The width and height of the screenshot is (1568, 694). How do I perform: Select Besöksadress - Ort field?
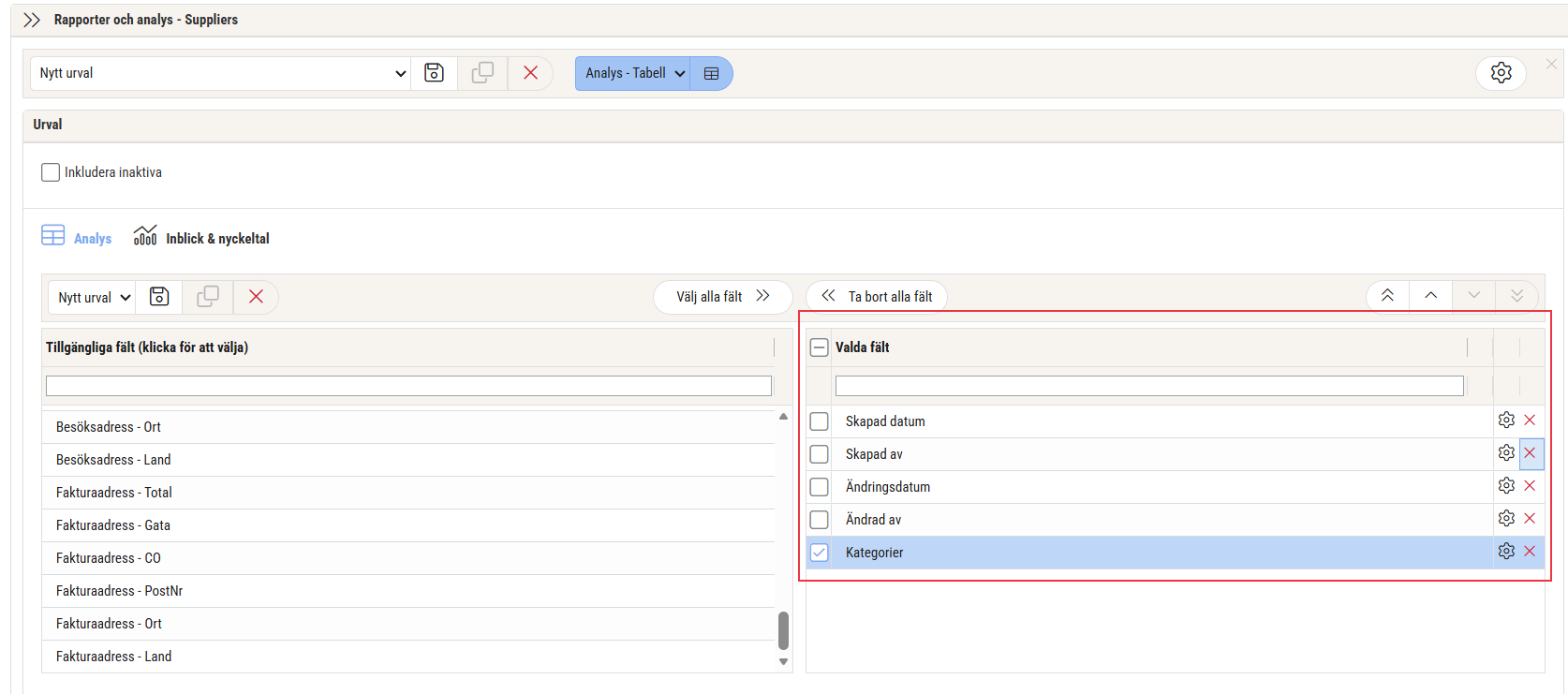(x=408, y=427)
